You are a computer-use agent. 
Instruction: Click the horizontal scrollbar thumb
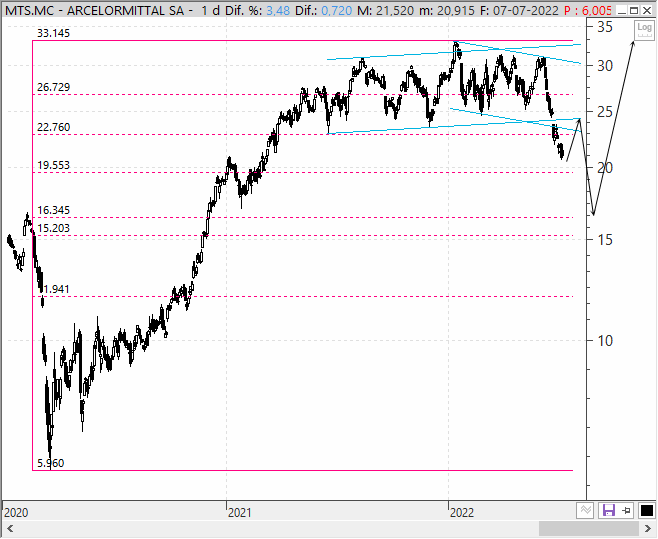pos(588,528)
